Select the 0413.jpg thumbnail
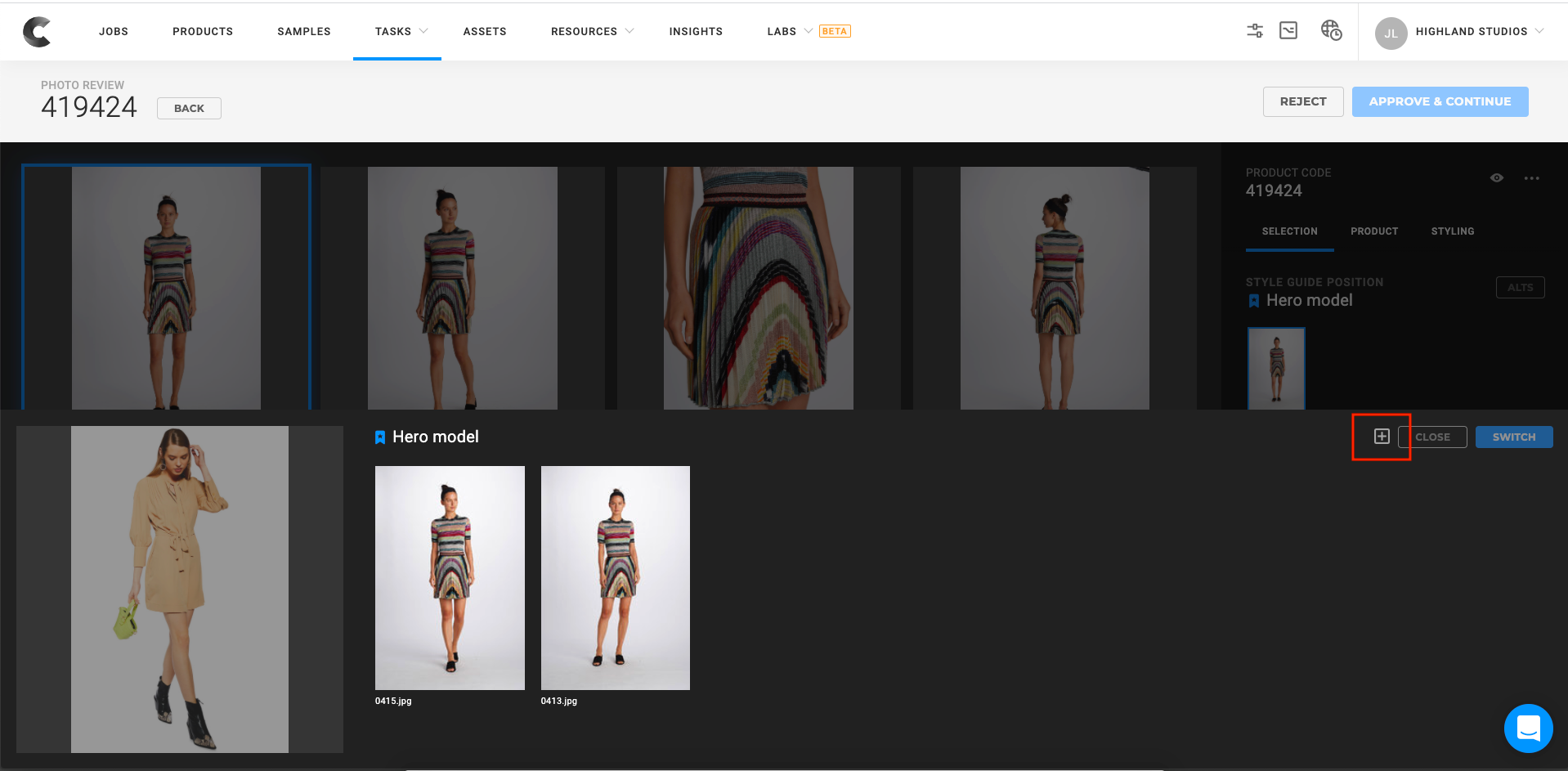Viewport: 1568px width, 771px height. [x=615, y=577]
